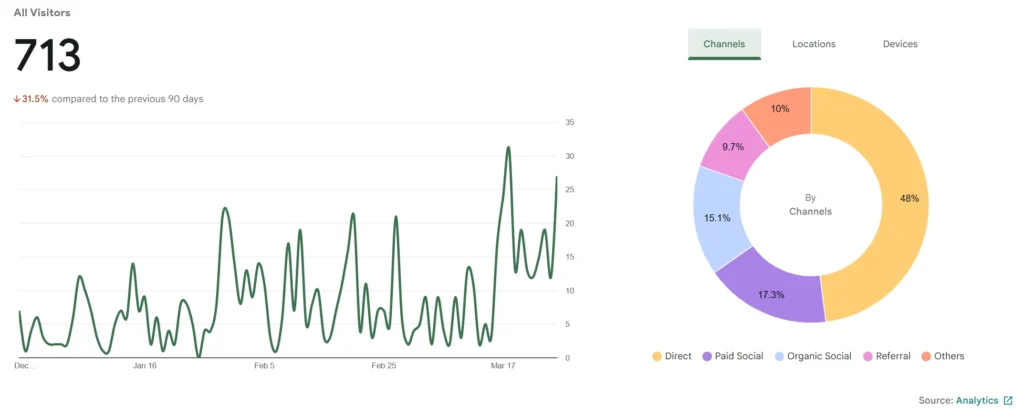1024x417 pixels.
Task: Click the red down arrow next to 31.5%
Action: [x=17, y=99]
